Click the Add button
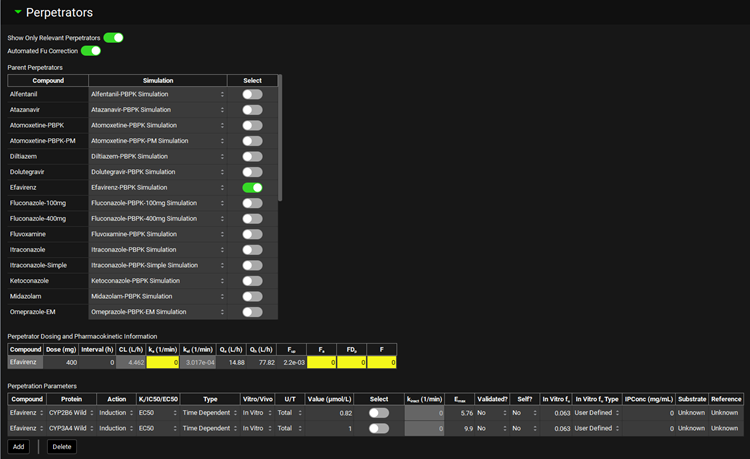This screenshot has width=750, height=459. point(18,446)
